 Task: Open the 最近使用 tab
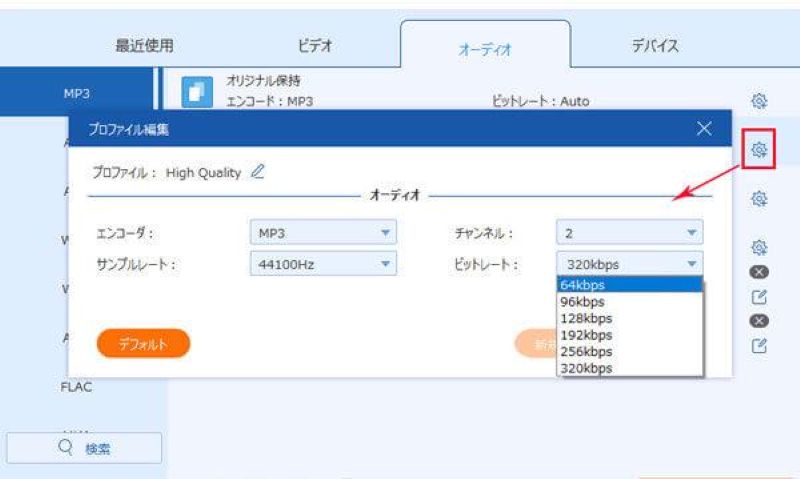click(144, 45)
